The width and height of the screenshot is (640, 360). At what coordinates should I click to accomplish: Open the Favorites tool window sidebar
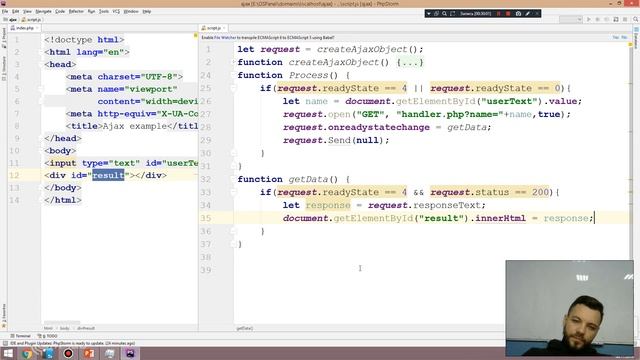point(4,316)
